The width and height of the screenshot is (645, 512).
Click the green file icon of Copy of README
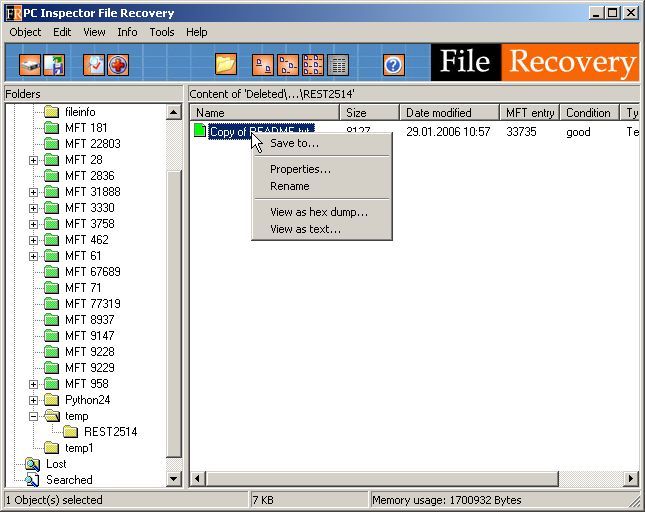coord(200,130)
